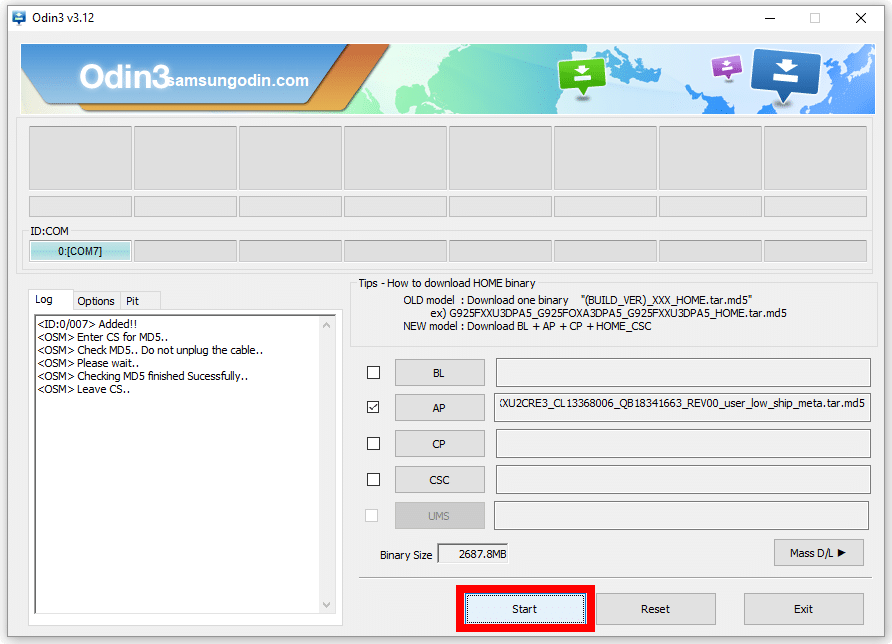Viewport: 892px width, 644px height.
Task: Expand the Mass D/L arrow button
Action: pos(819,553)
